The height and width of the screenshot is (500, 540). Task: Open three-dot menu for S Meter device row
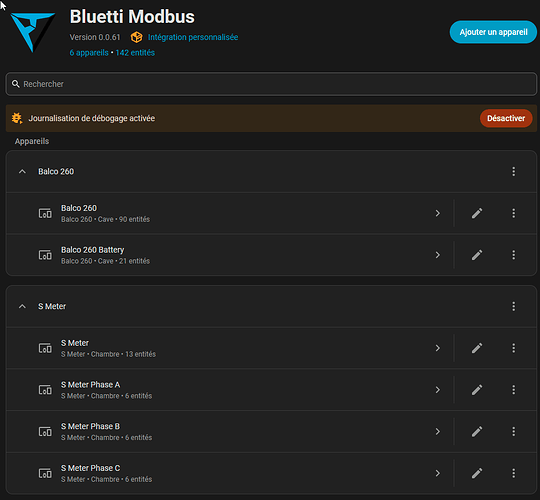(x=513, y=348)
